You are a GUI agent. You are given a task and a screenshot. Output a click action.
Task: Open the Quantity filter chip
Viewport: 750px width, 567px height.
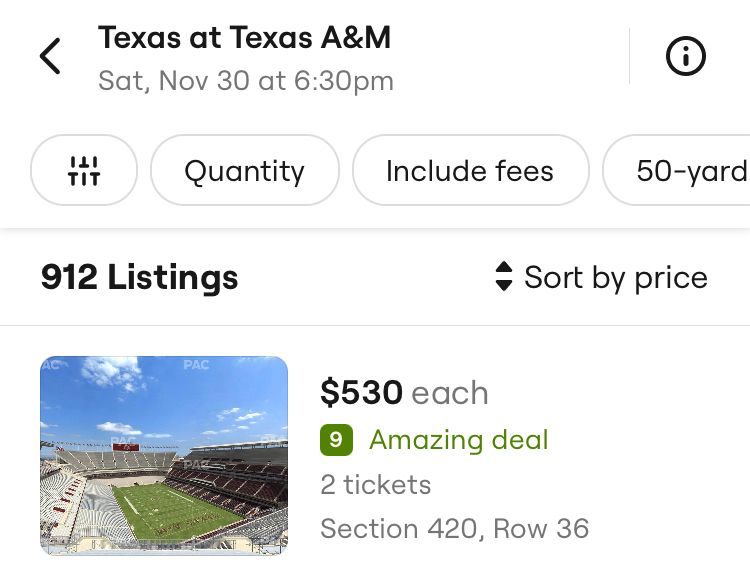coord(244,170)
